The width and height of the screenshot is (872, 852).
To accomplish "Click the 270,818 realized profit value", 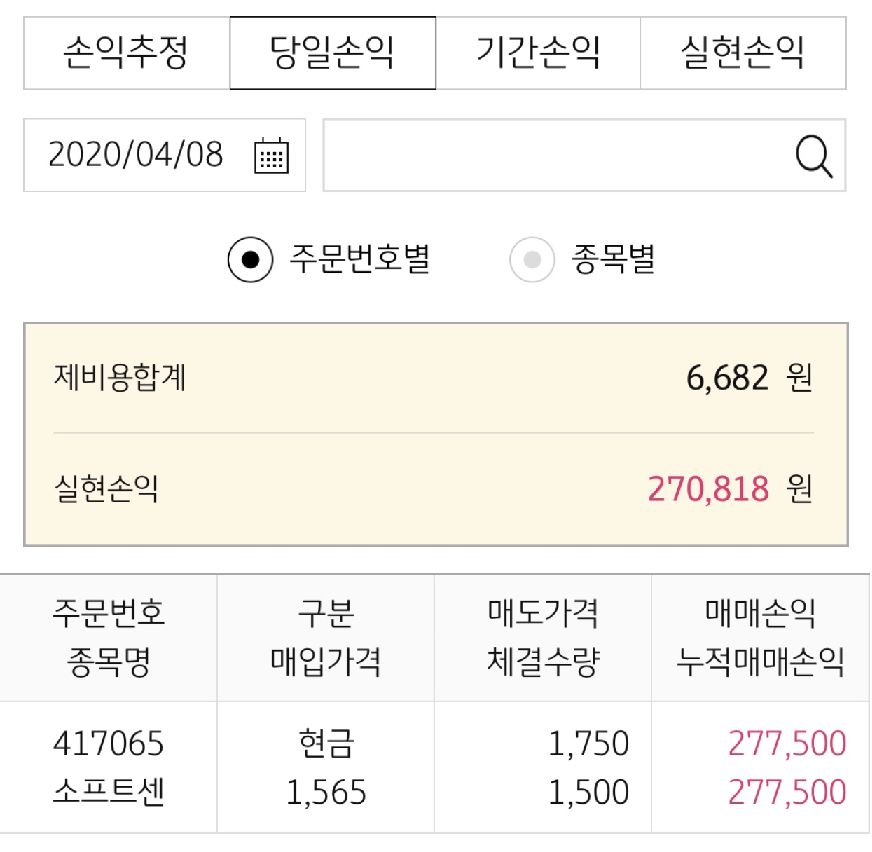I will pyautogui.click(x=708, y=489).
